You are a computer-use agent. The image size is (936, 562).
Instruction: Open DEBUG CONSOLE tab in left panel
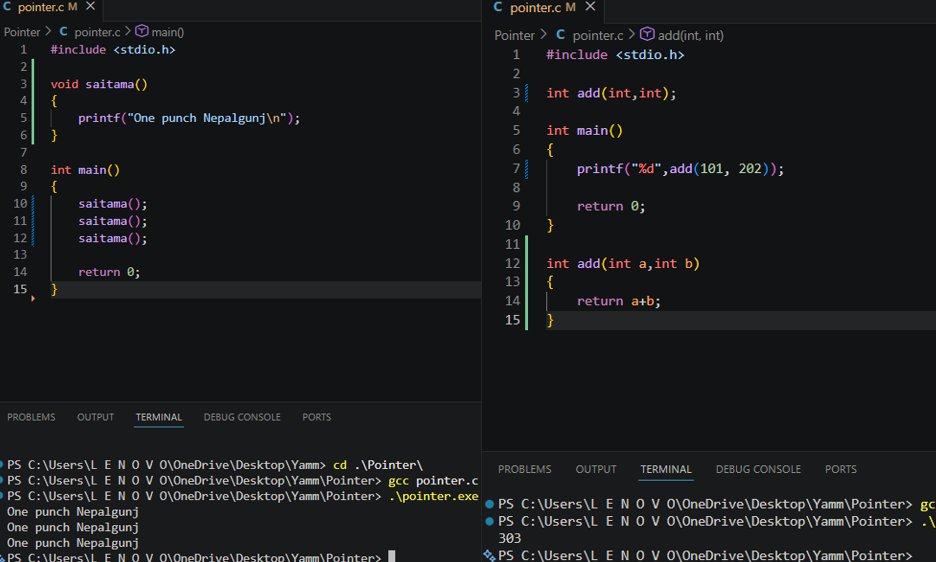coord(242,417)
